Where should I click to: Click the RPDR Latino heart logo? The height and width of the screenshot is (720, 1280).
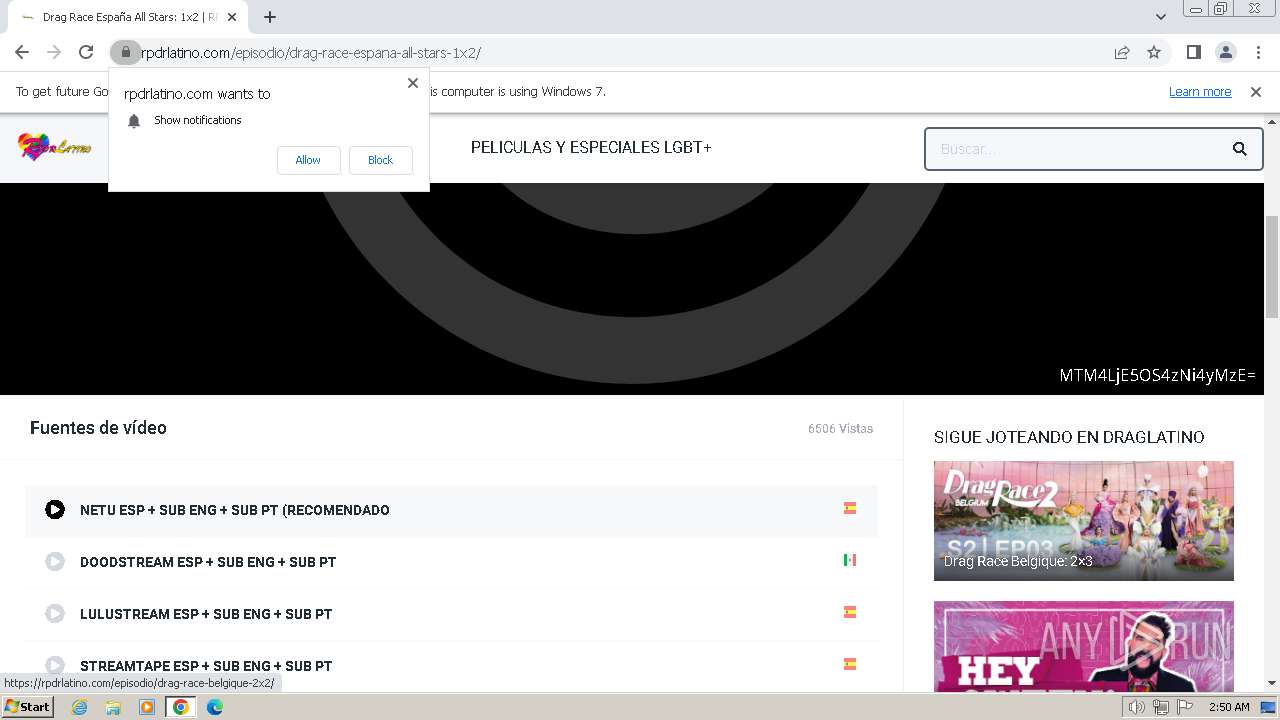(54, 147)
